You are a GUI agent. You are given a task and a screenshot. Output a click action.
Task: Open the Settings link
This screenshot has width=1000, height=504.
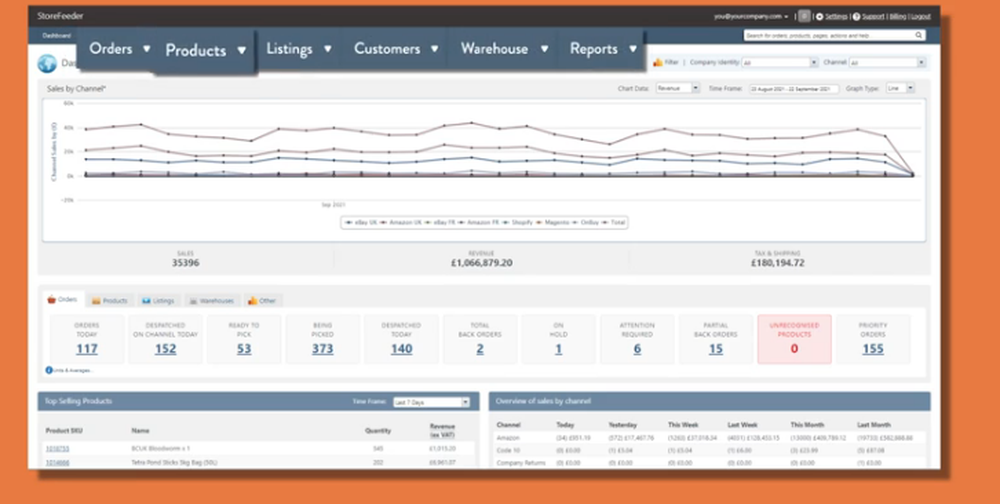click(836, 17)
